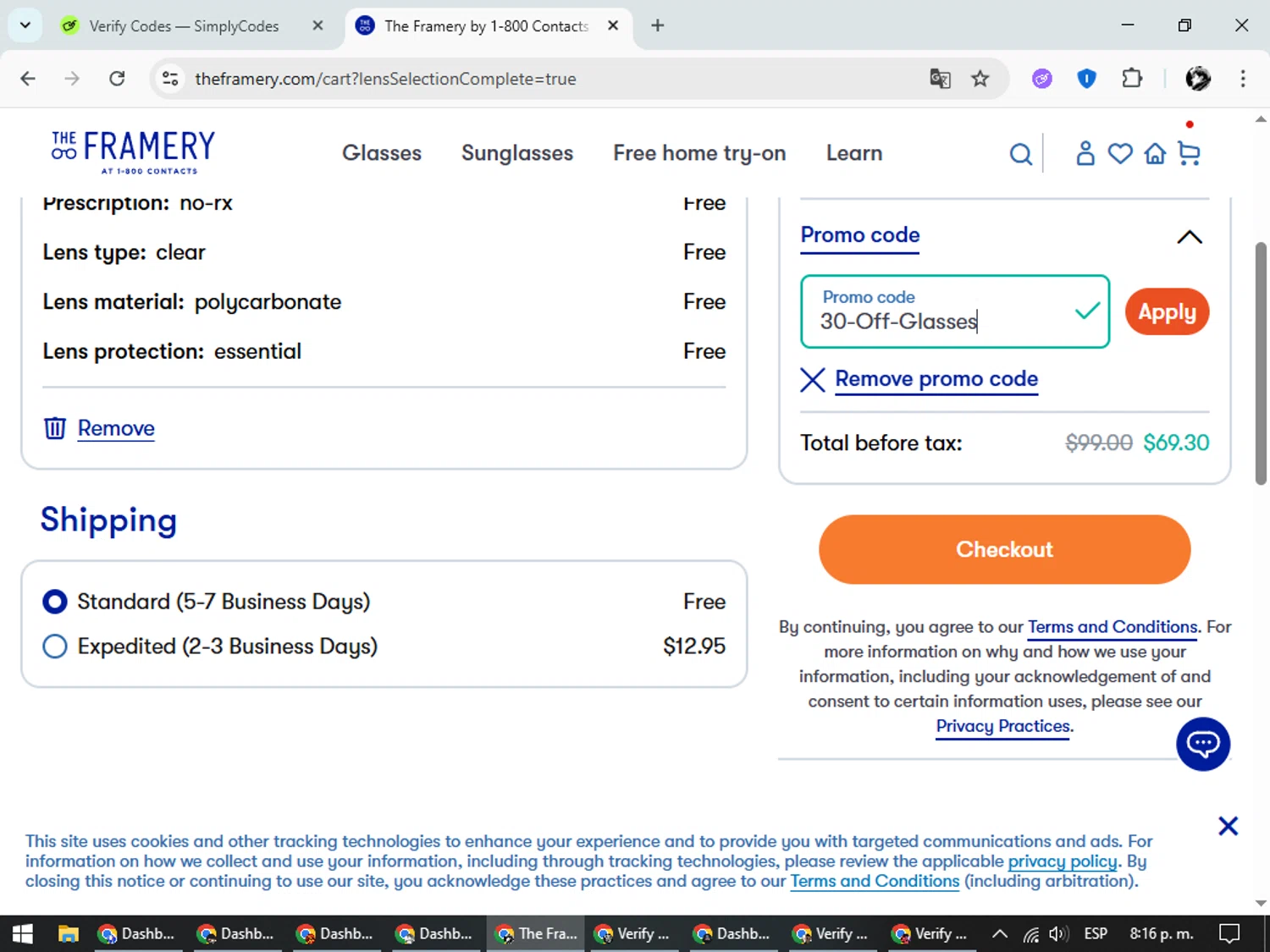Show hidden system tray icons
Screen dimensions: 1270x952
tap(999, 933)
